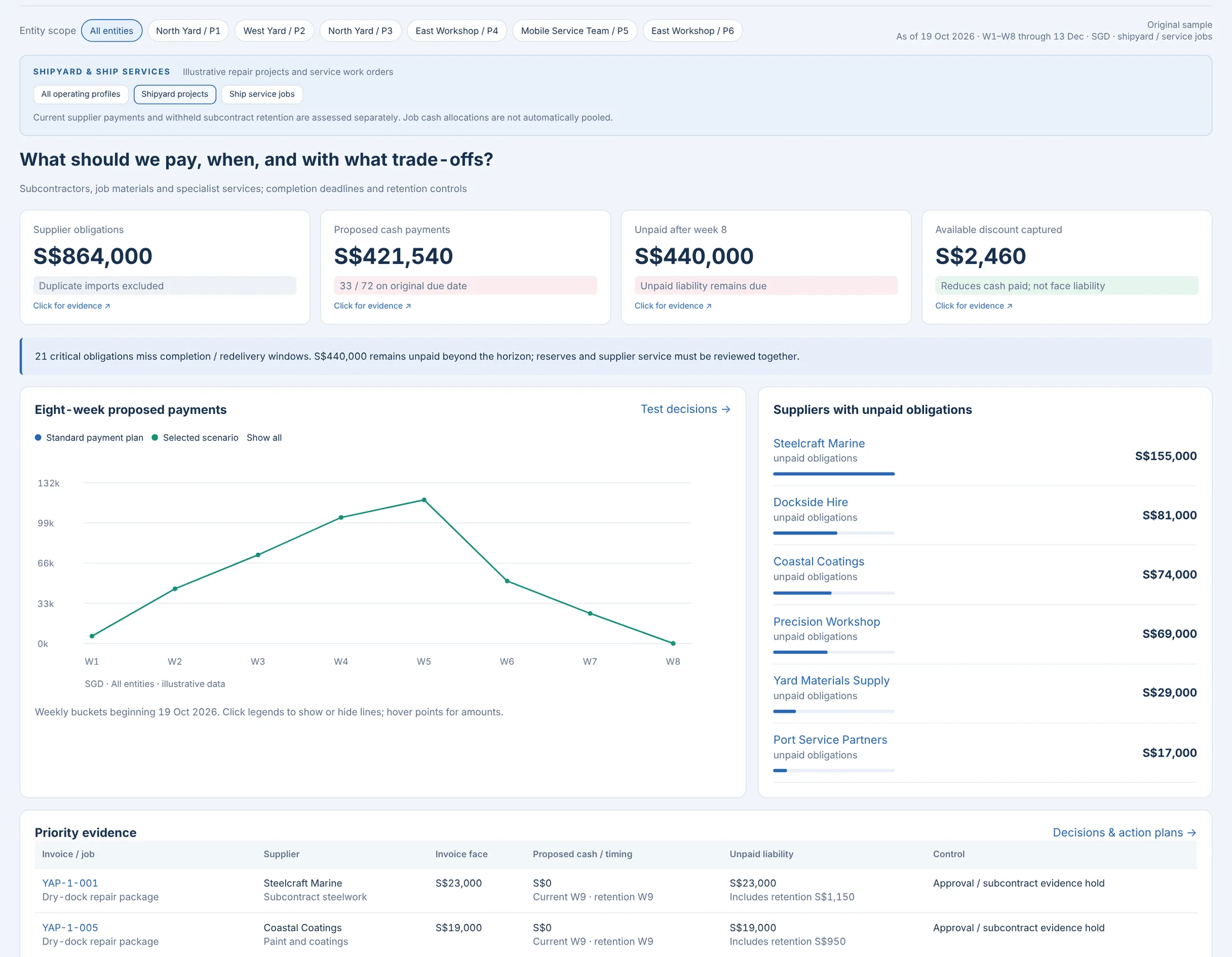Filter by West Yard / P2 entity
Viewport: 1232px width, 957px height.
click(274, 30)
